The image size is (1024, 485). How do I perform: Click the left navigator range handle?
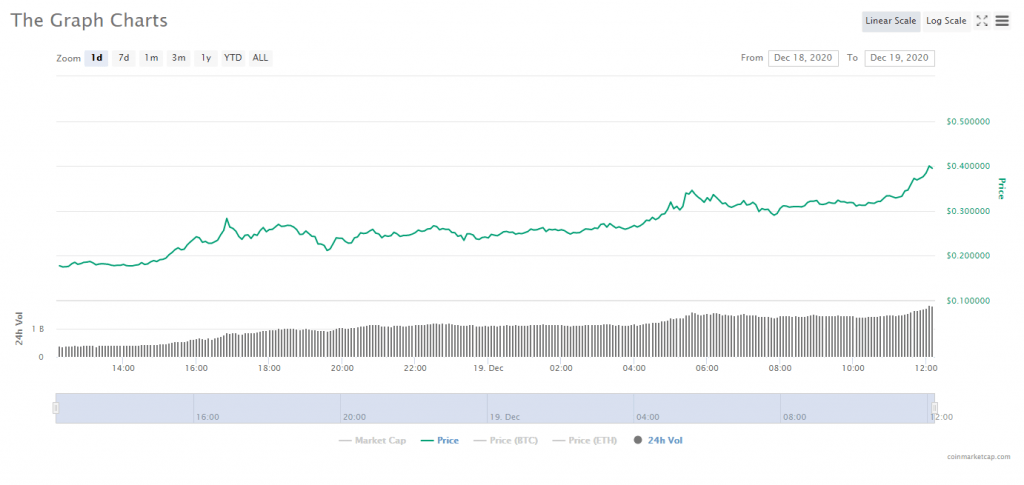click(56, 408)
